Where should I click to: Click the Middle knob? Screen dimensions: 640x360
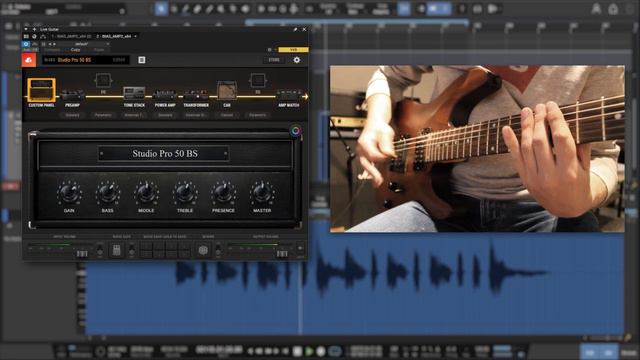[x=146, y=192]
